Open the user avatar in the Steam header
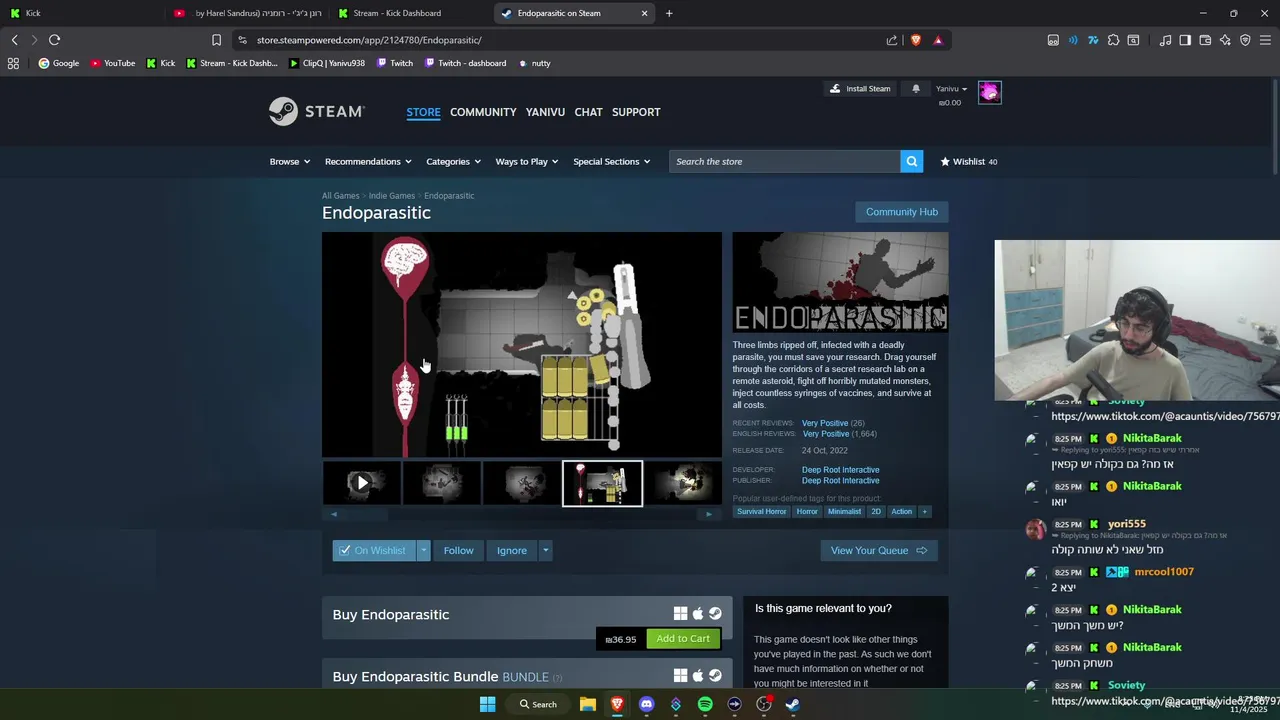Viewport: 1280px width, 720px height. pos(989,92)
